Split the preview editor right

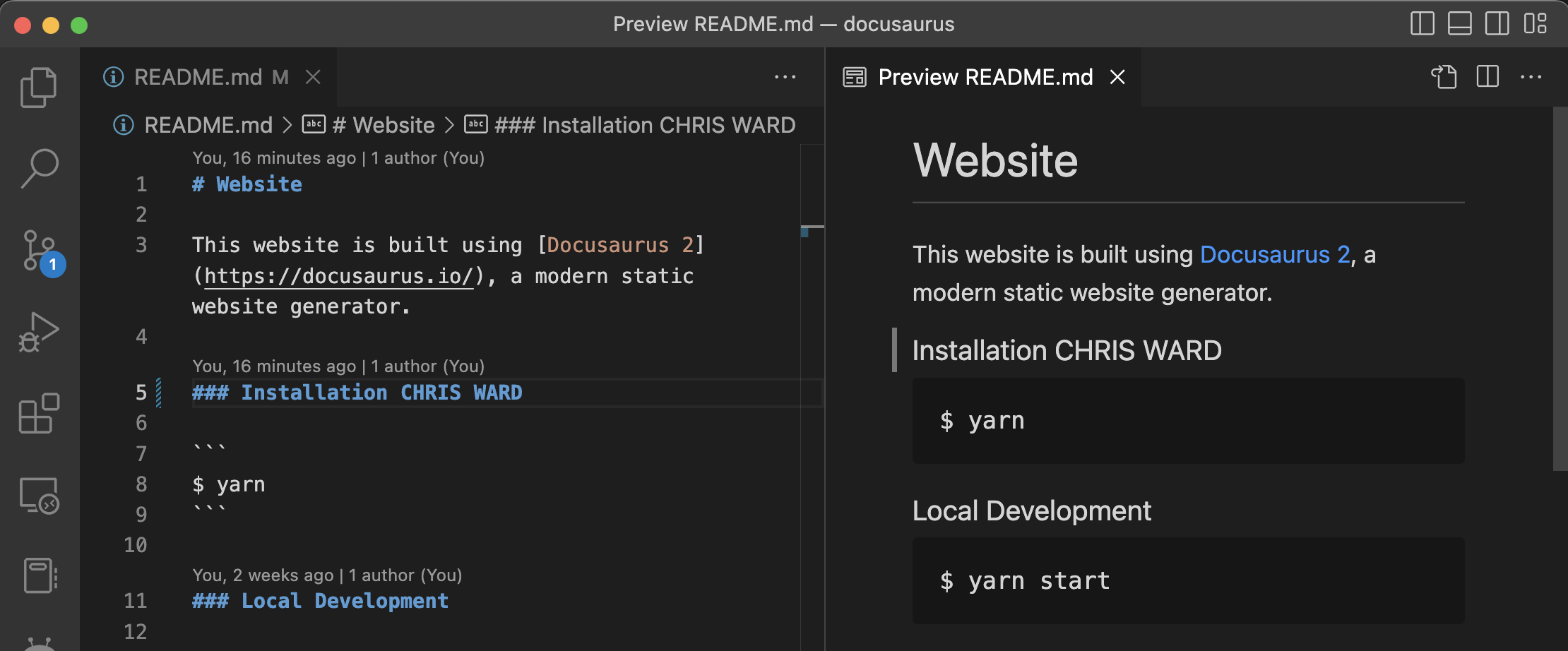point(1488,77)
